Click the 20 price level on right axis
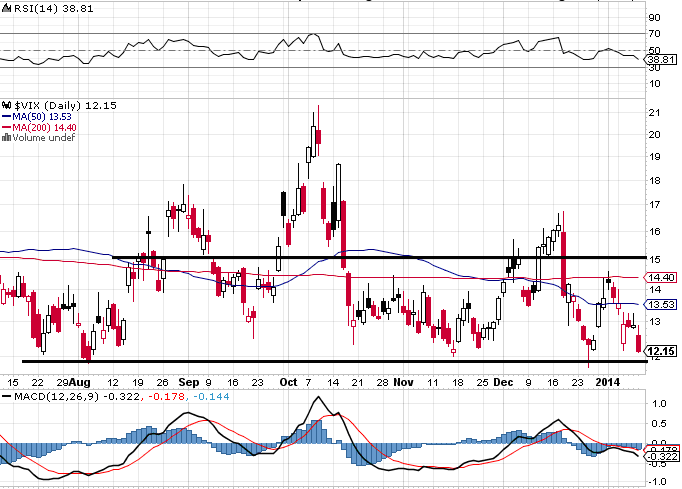The image size is (682, 489). click(x=654, y=134)
